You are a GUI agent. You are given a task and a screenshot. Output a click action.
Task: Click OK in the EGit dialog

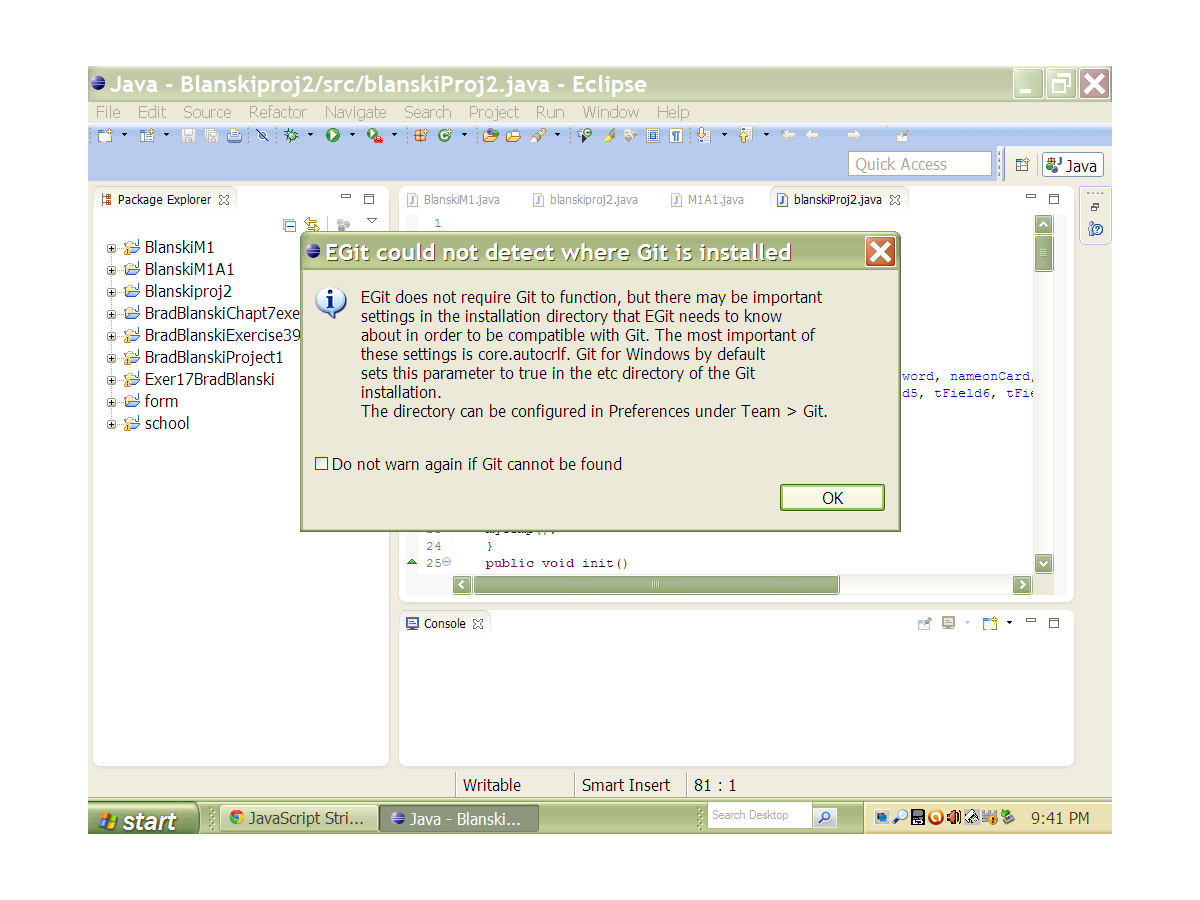coord(832,498)
